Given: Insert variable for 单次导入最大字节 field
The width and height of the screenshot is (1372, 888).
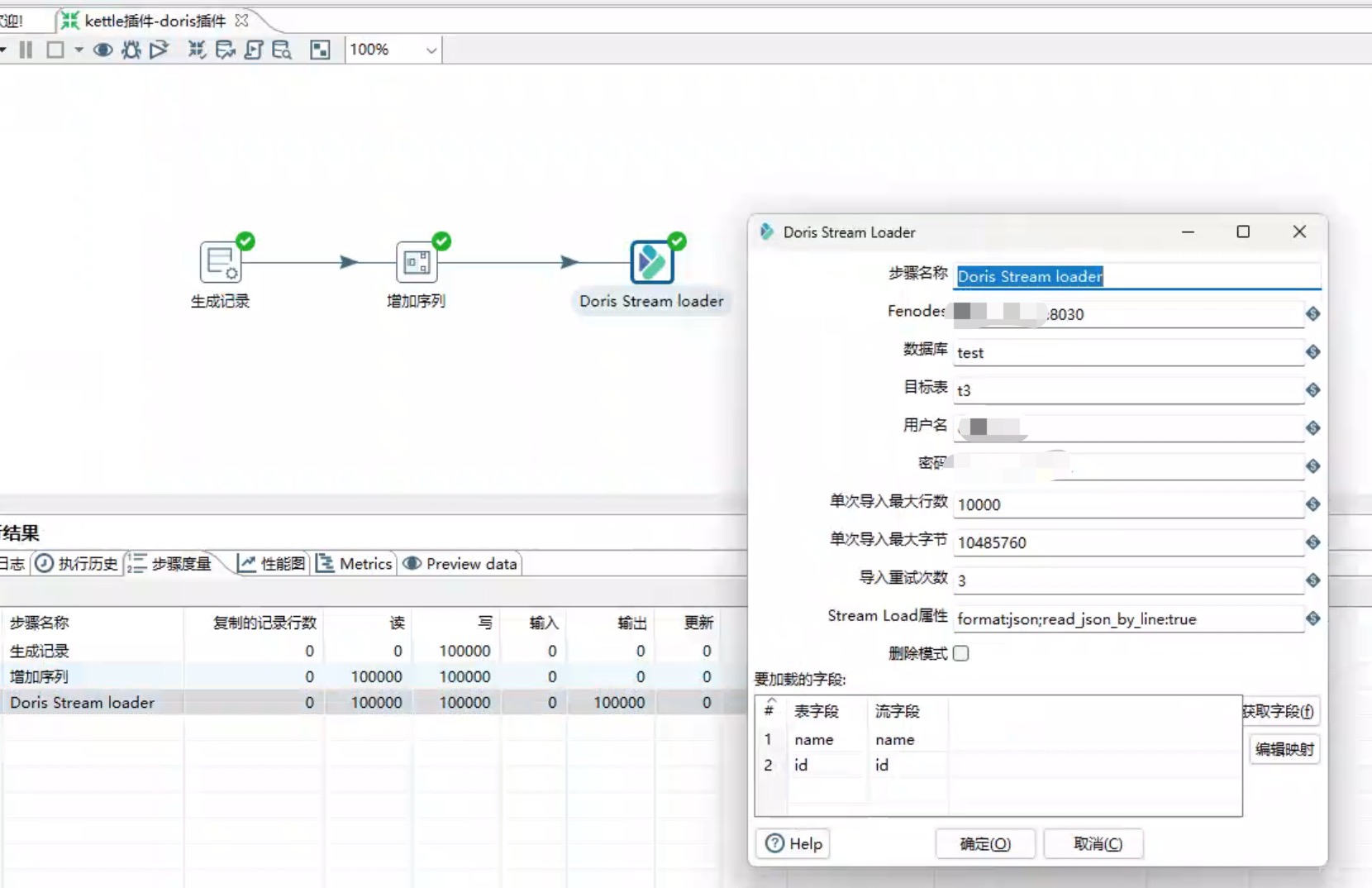Looking at the screenshot, I should point(1312,542).
